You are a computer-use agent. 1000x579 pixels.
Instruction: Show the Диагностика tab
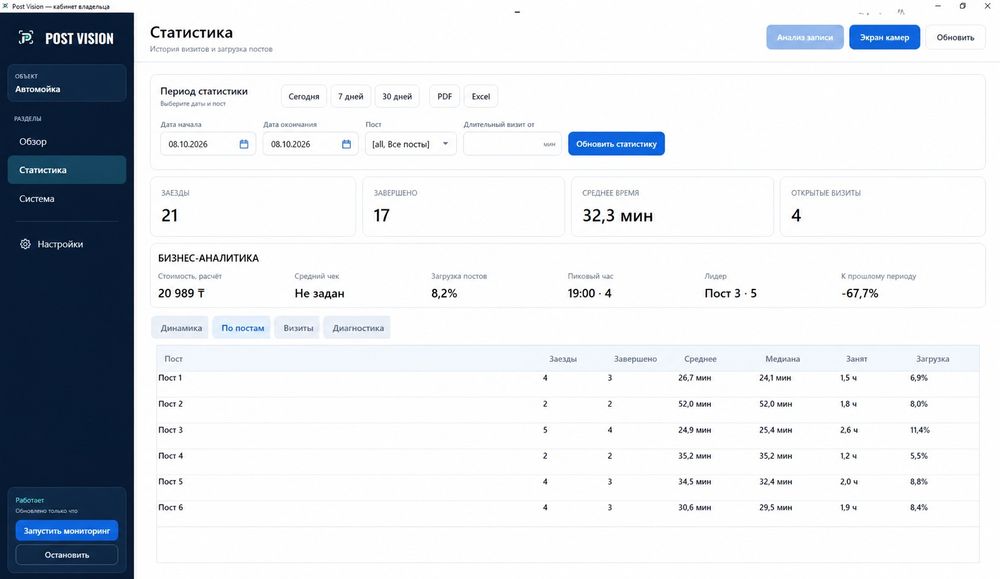[x=358, y=328]
